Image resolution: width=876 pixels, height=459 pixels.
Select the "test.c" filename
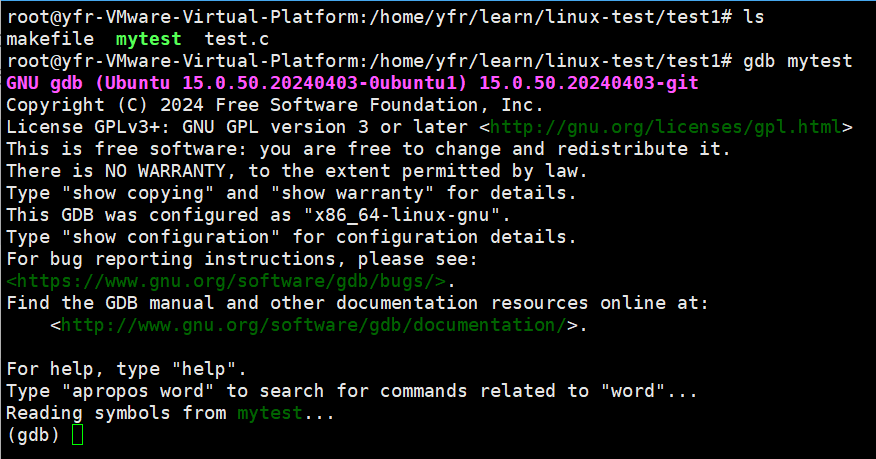coord(237,40)
